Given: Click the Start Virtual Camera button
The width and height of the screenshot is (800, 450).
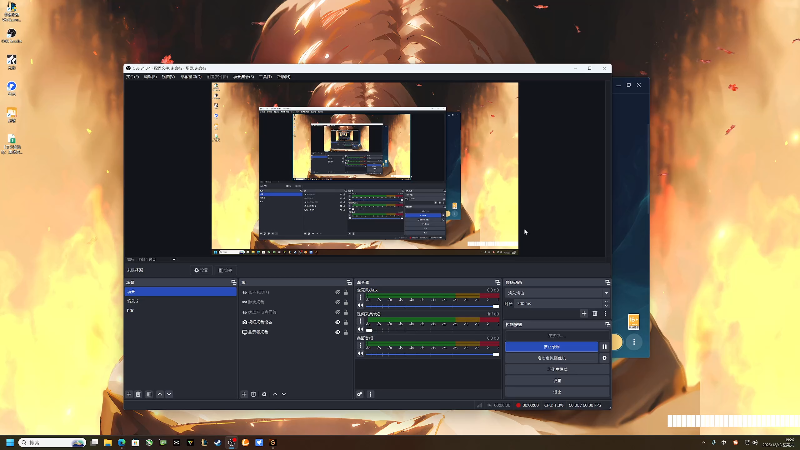Looking at the screenshot, I should (552, 358).
